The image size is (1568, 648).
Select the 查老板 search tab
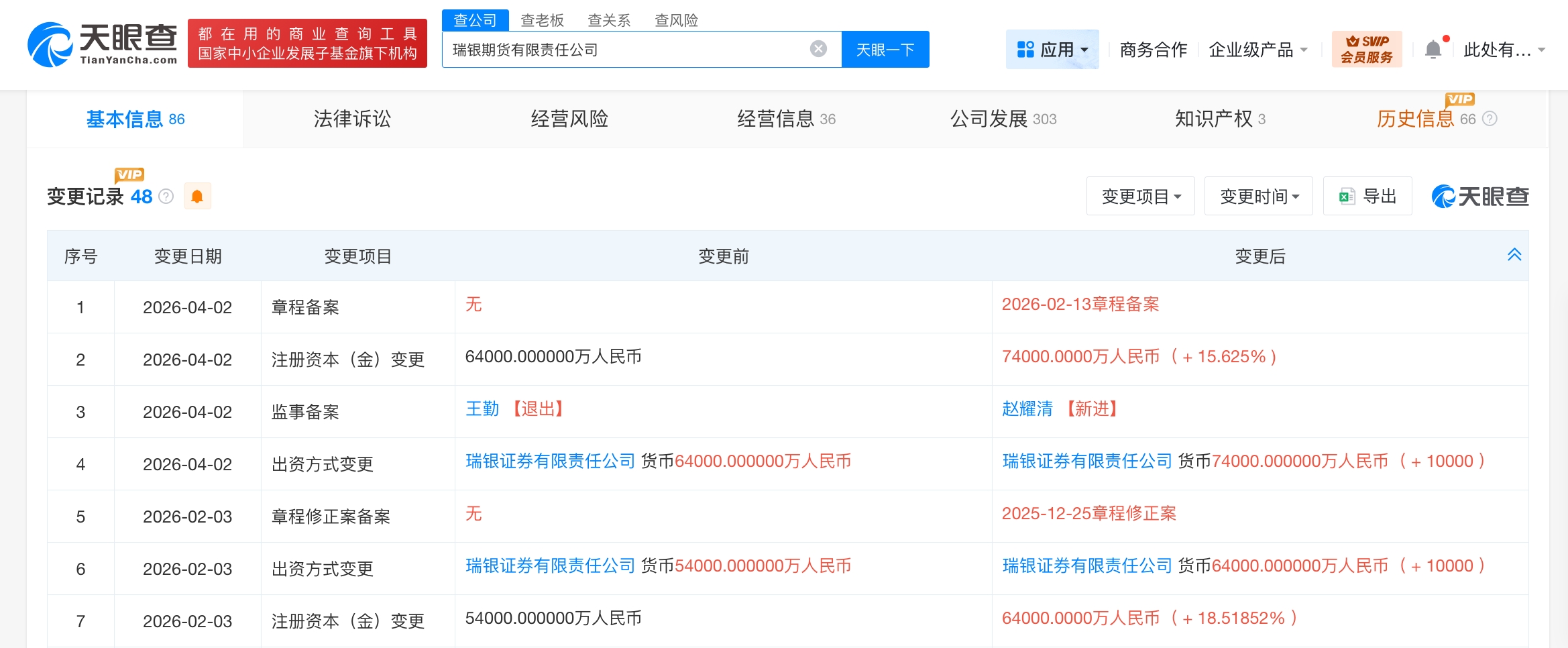(x=541, y=21)
